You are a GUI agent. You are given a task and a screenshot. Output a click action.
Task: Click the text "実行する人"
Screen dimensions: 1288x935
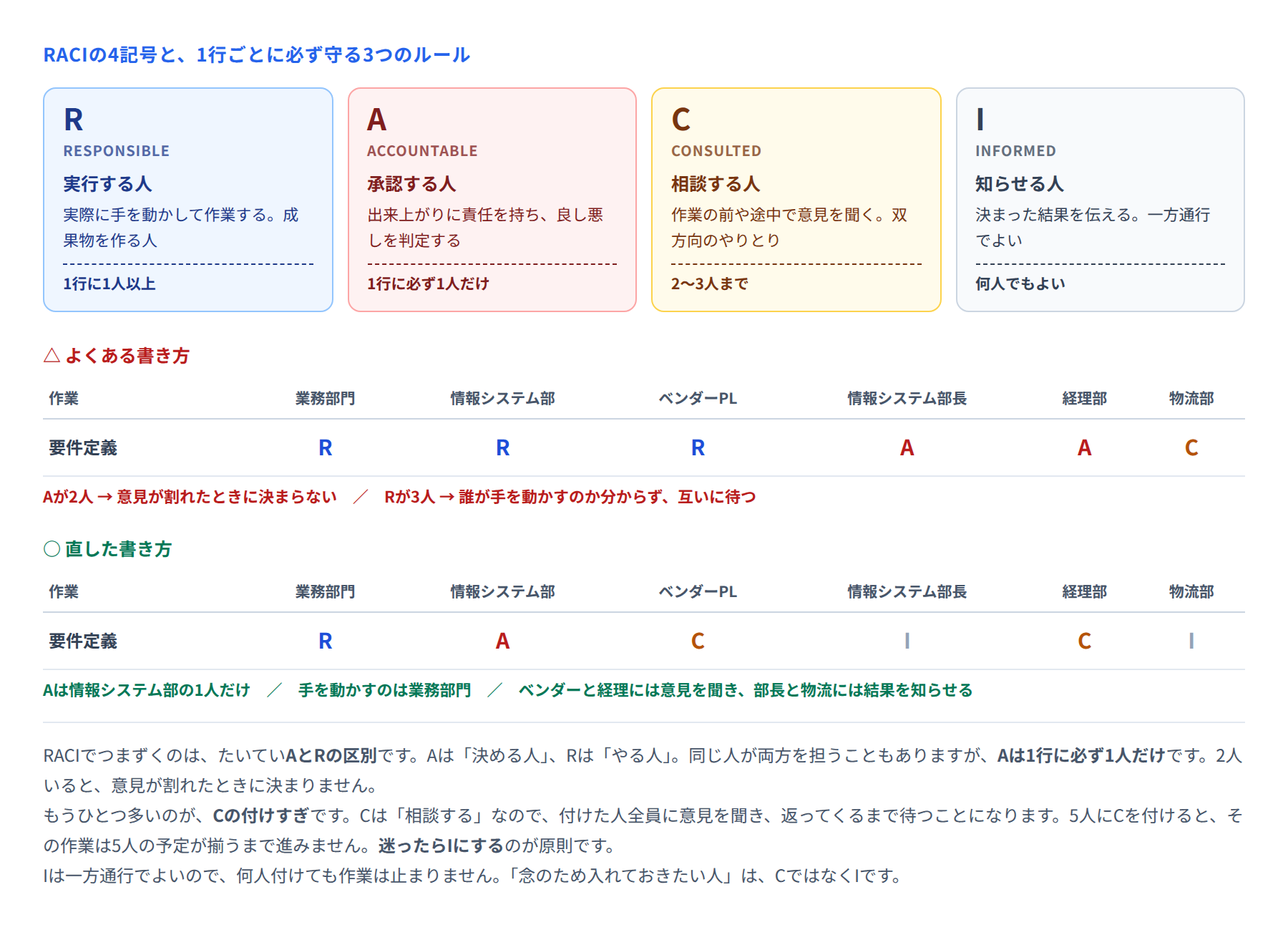click(107, 184)
